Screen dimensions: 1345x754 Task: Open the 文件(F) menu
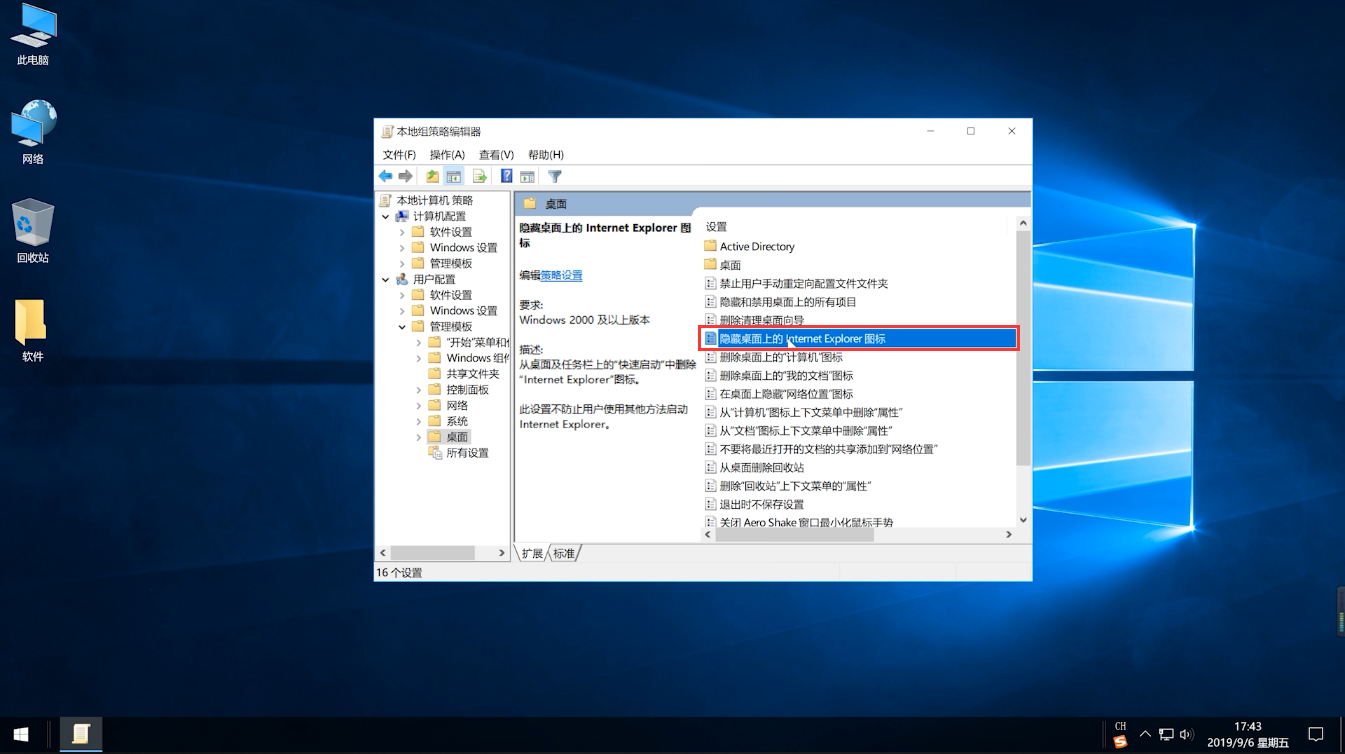(399, 155)
